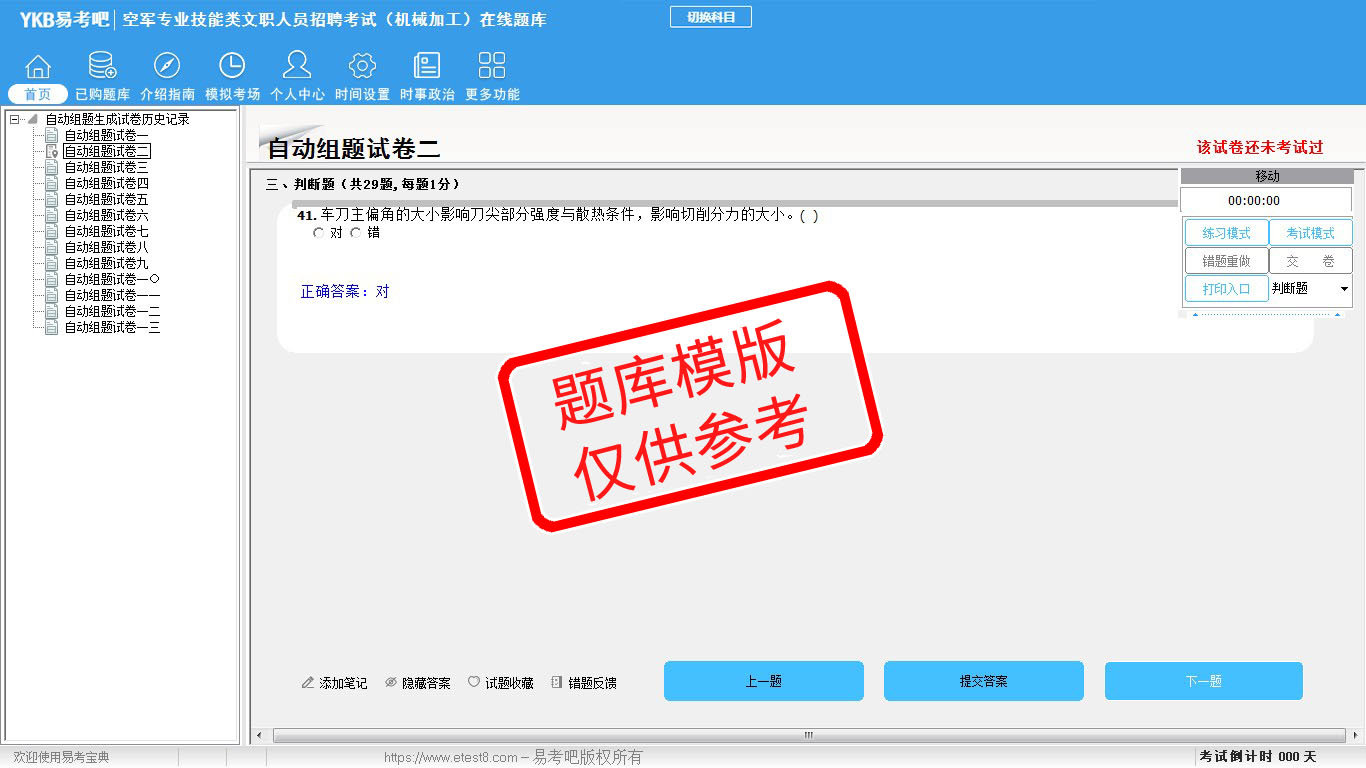1366x768 pixels.
Task: Open the 个人中心 person icon
Action: tap(297, 66)
